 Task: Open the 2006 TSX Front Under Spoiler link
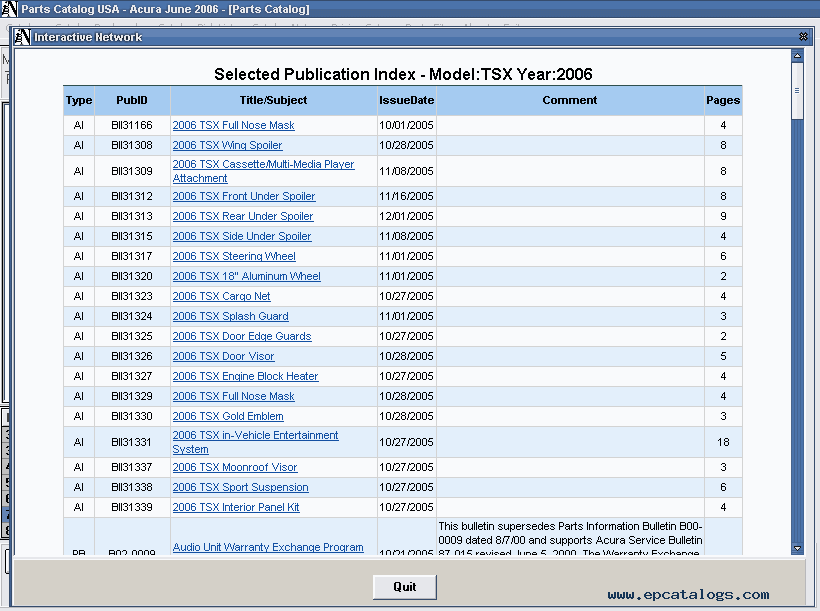[244, 196]
